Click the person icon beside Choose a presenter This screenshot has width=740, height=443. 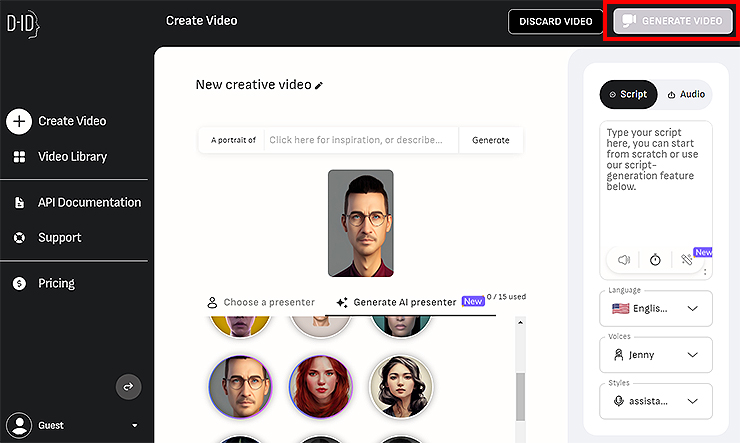(212, 302)
